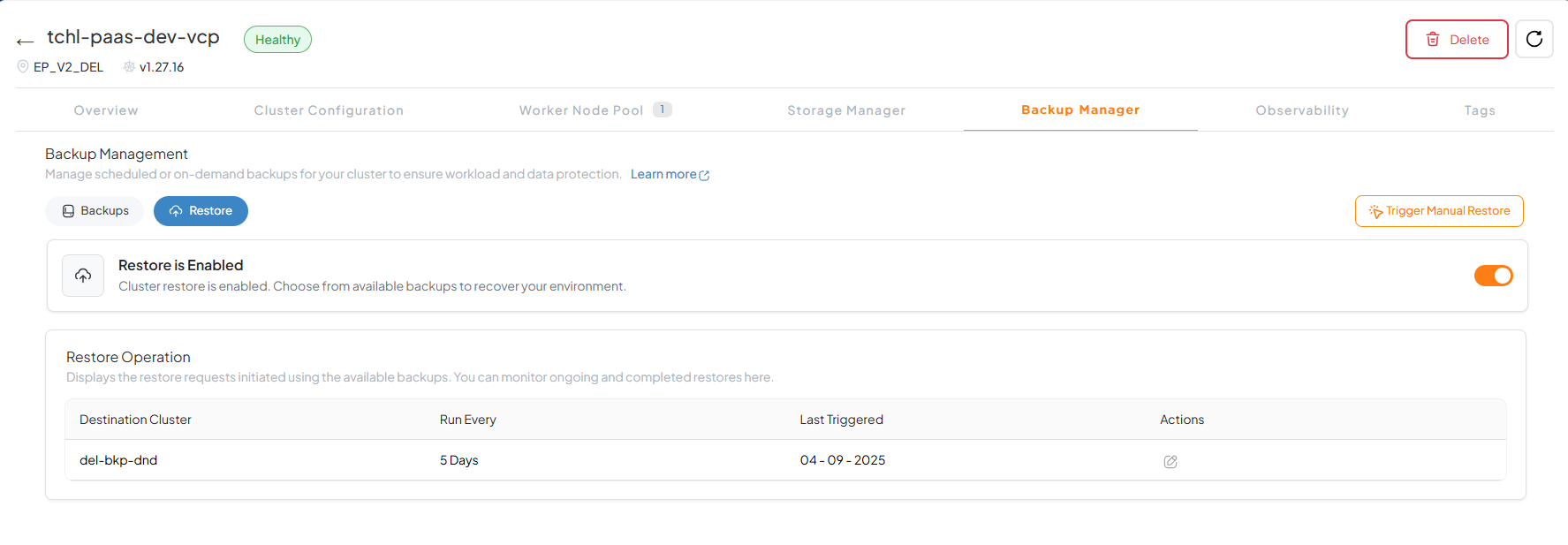Open the Observability tab
Image resolution: width=1568 pixels, height=545 pixels.
tap(1302, 110)
